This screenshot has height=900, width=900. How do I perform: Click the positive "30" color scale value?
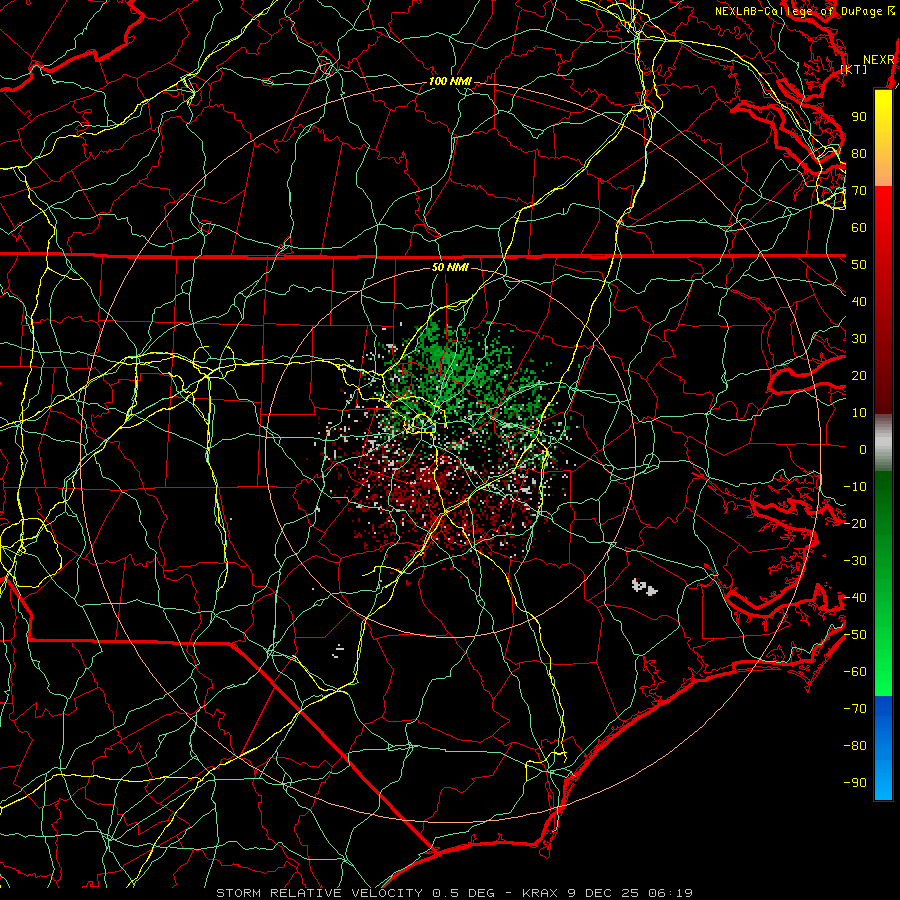point(859,339)
